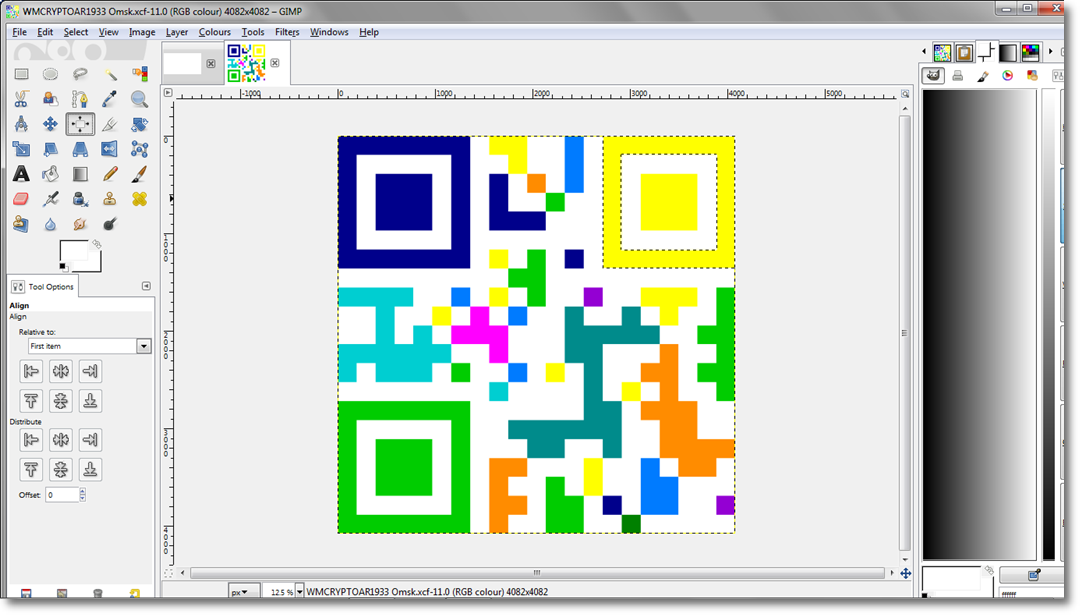Select the Rotate tool
Image resolution: width=1080 pixels, height=615 pixels.
139,124
